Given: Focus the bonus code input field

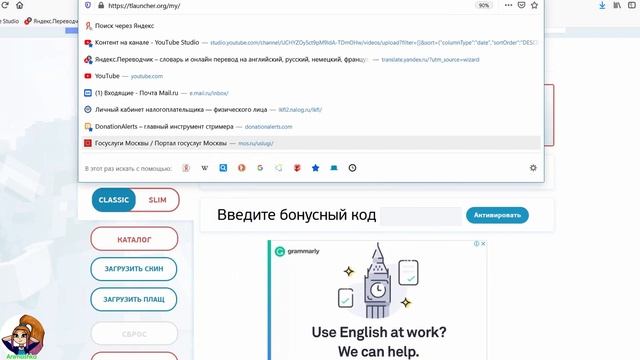Looking at the screenshot, I should [421, 216].
